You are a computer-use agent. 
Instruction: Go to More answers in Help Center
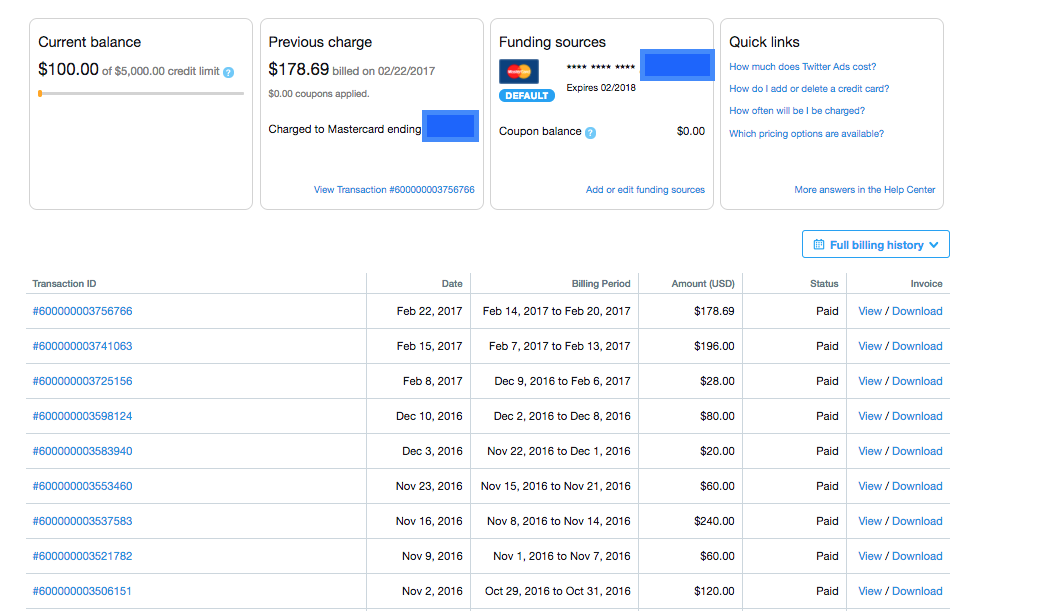[864, 190]
